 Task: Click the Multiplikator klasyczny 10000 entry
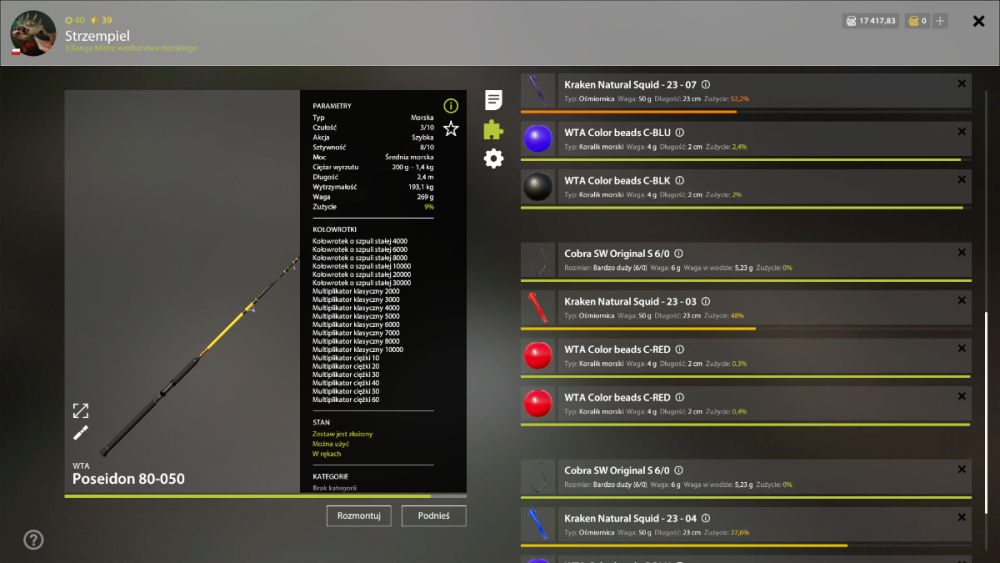[x=358, y=349]
